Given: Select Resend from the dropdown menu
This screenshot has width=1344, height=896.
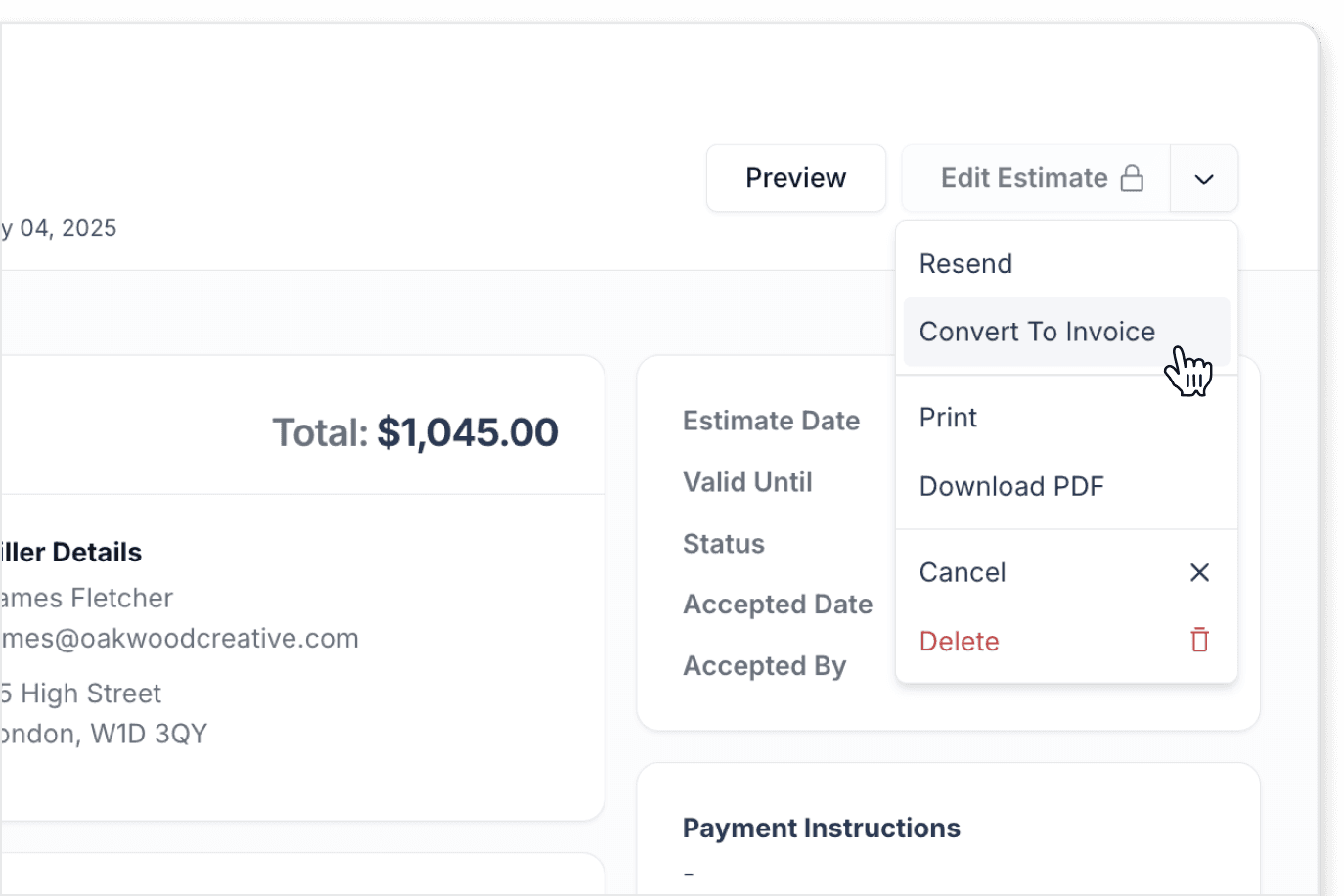Looking at the screenshot, I should [1066, 264].
